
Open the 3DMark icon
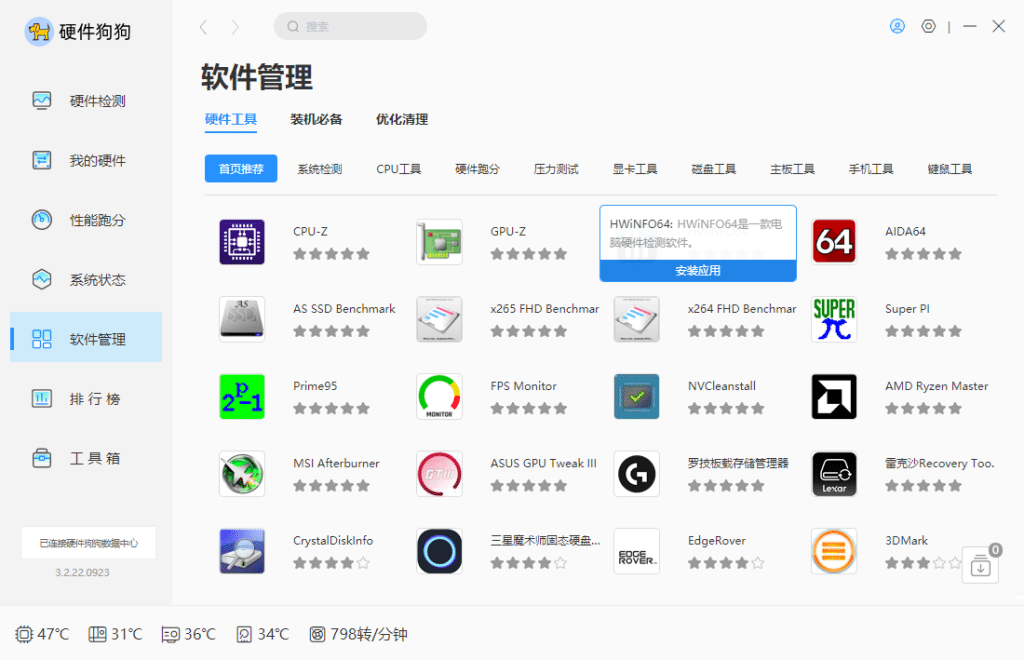833,551
